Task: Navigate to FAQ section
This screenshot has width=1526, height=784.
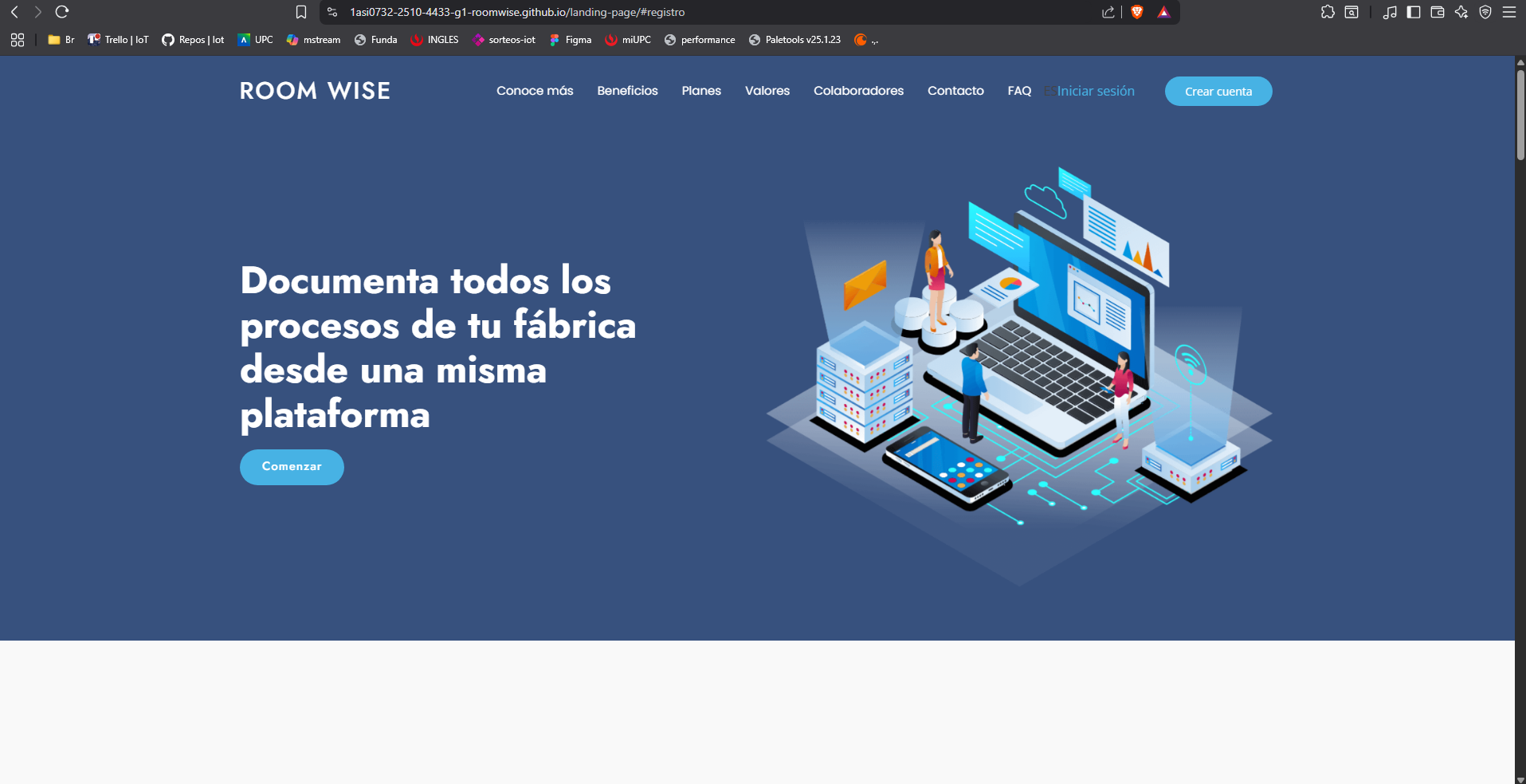Action: pos(1019,91)
